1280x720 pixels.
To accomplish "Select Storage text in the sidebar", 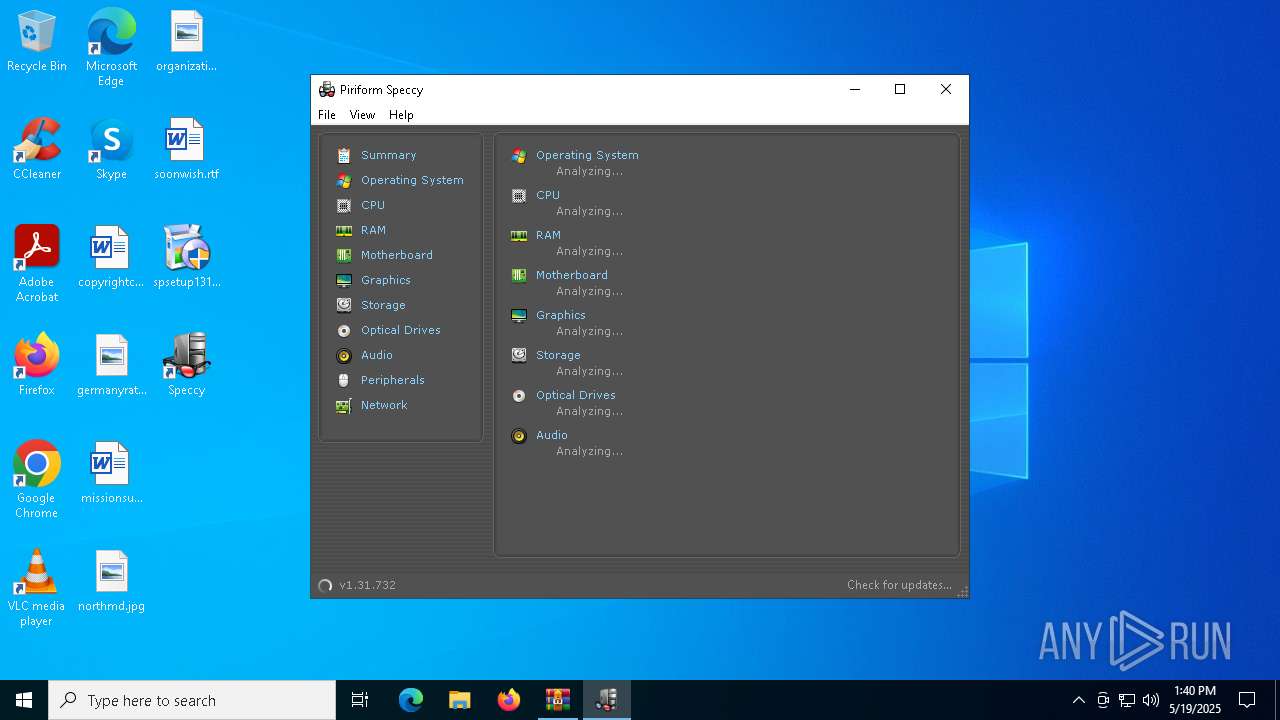I will click(383, 305).
